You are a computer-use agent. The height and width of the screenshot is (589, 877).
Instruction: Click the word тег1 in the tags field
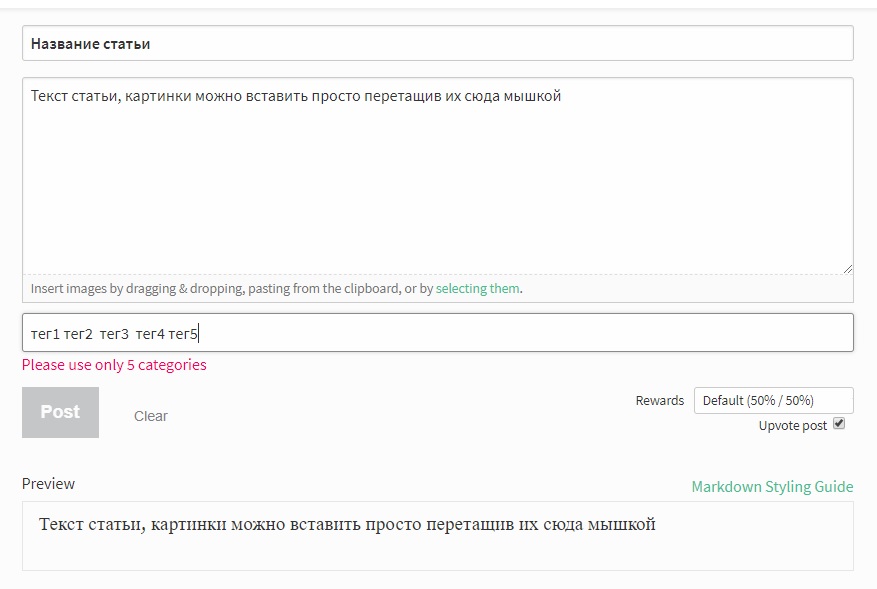(x=45, y=334)
